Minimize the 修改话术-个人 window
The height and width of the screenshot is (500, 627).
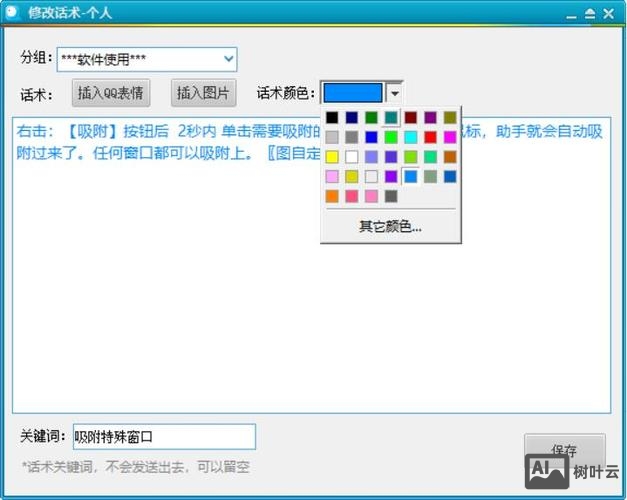coord(571,15)
